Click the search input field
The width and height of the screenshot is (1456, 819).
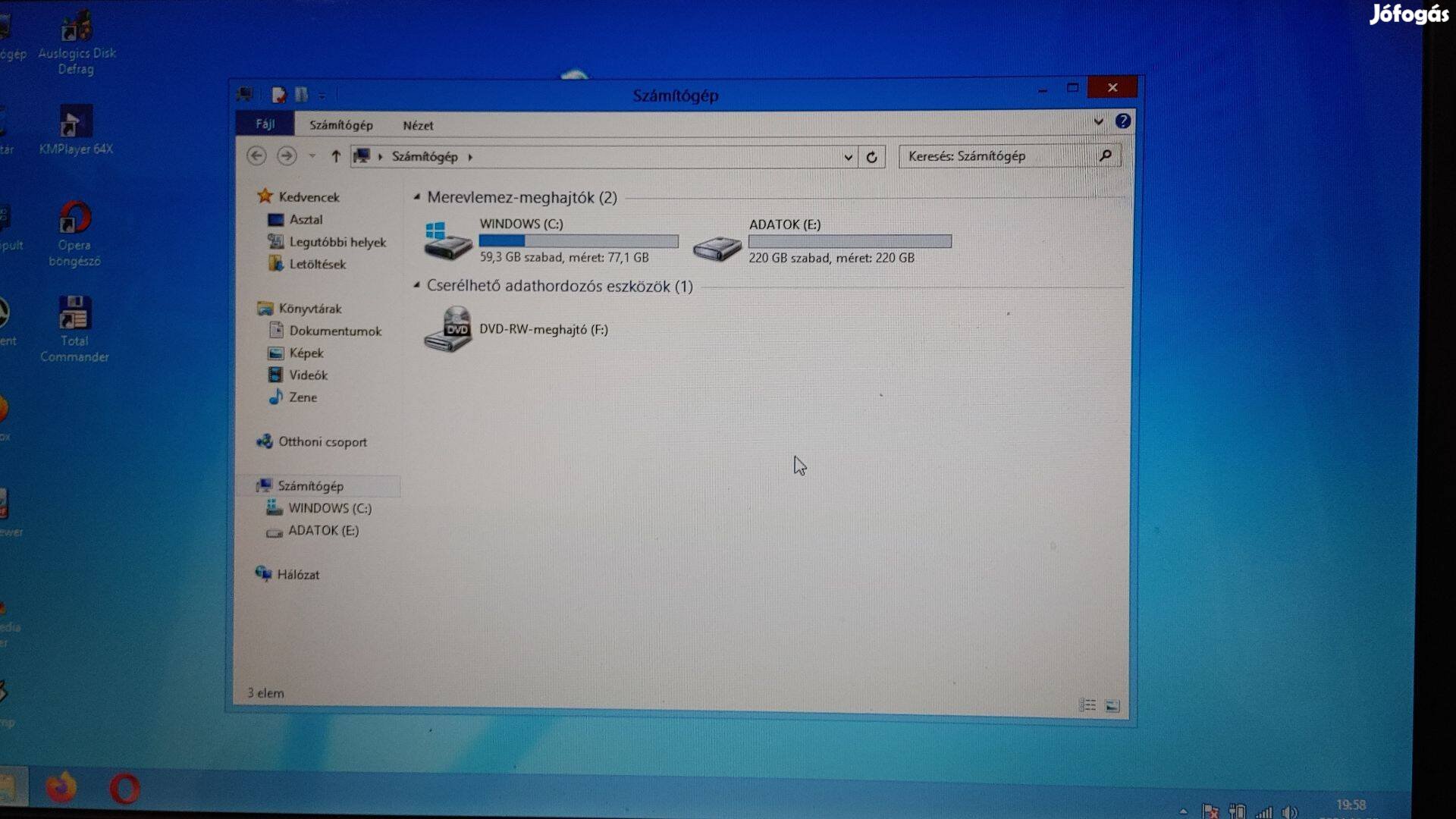tap(996, 156)
